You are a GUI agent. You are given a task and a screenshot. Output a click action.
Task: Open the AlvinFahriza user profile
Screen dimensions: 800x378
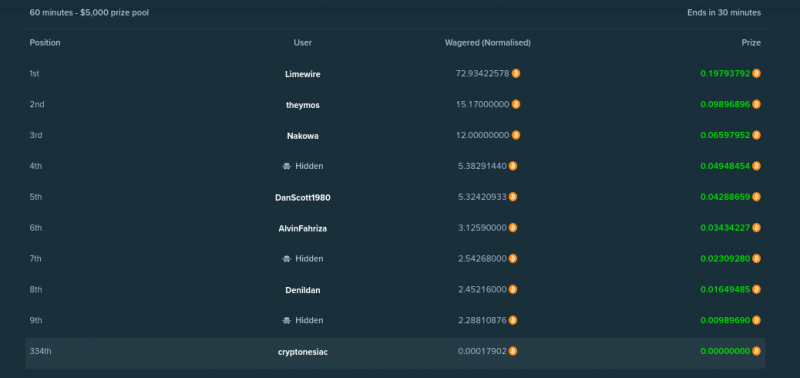click(303, 229)
